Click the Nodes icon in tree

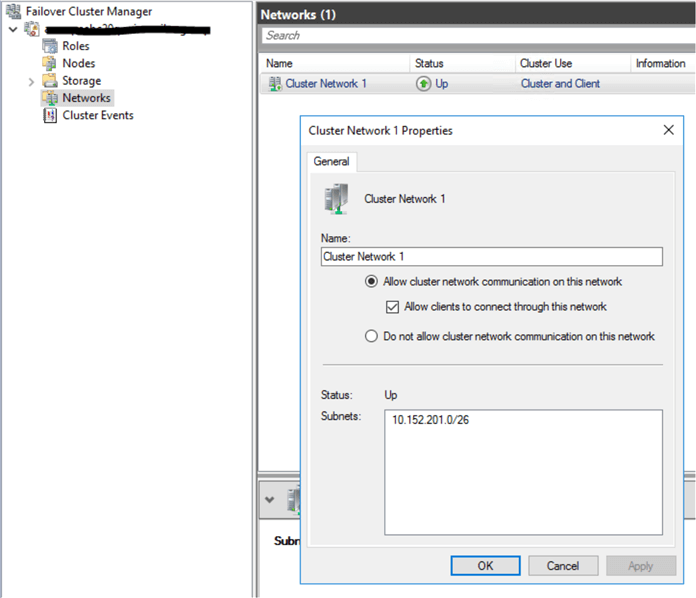(x=50, y=63)
